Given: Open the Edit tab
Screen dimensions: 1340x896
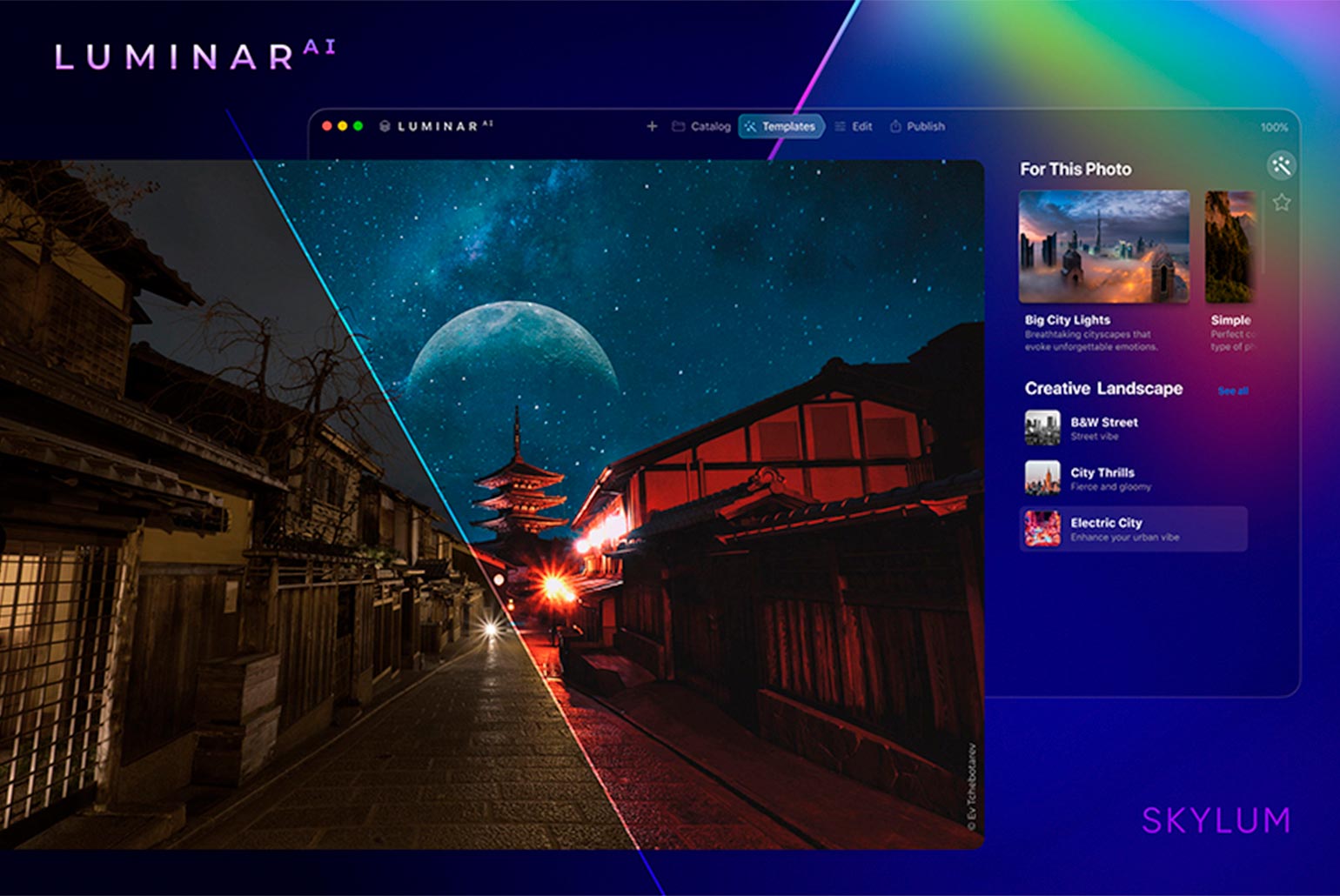Looking at the screenshot, I should coord(853,126).
